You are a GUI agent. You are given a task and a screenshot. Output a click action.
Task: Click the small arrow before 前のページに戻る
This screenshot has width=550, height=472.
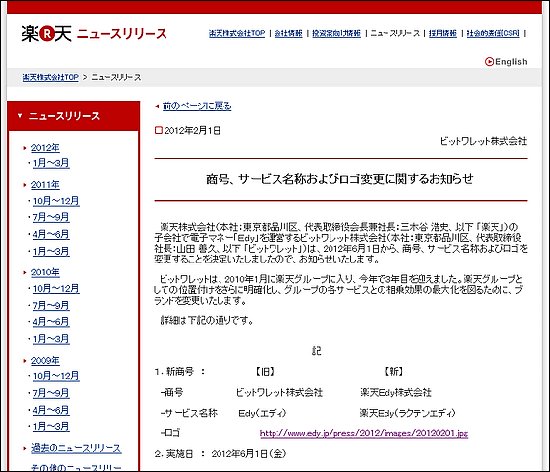point(157,106)
